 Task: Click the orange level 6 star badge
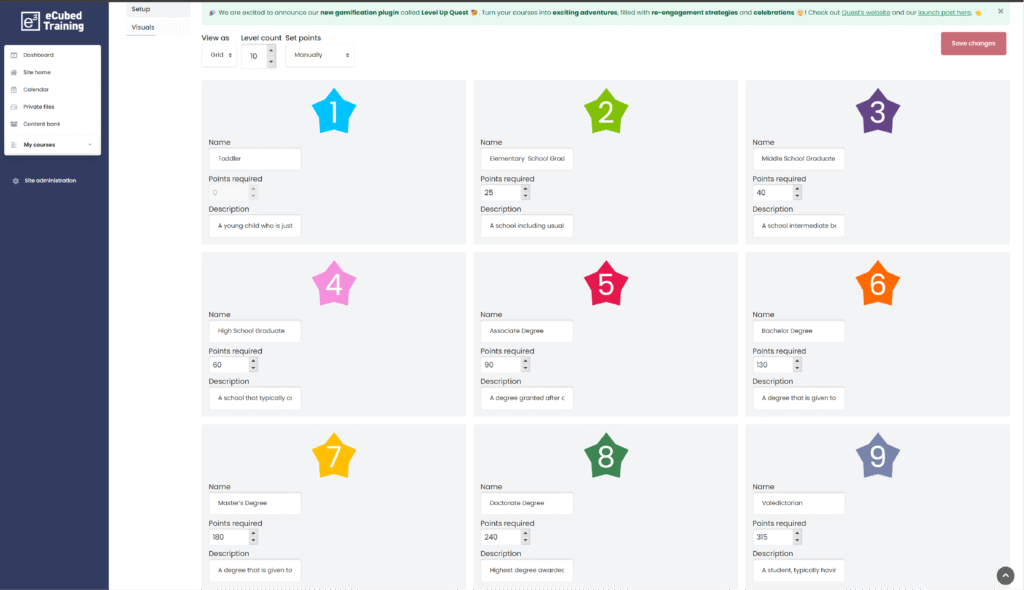[877, 286]
